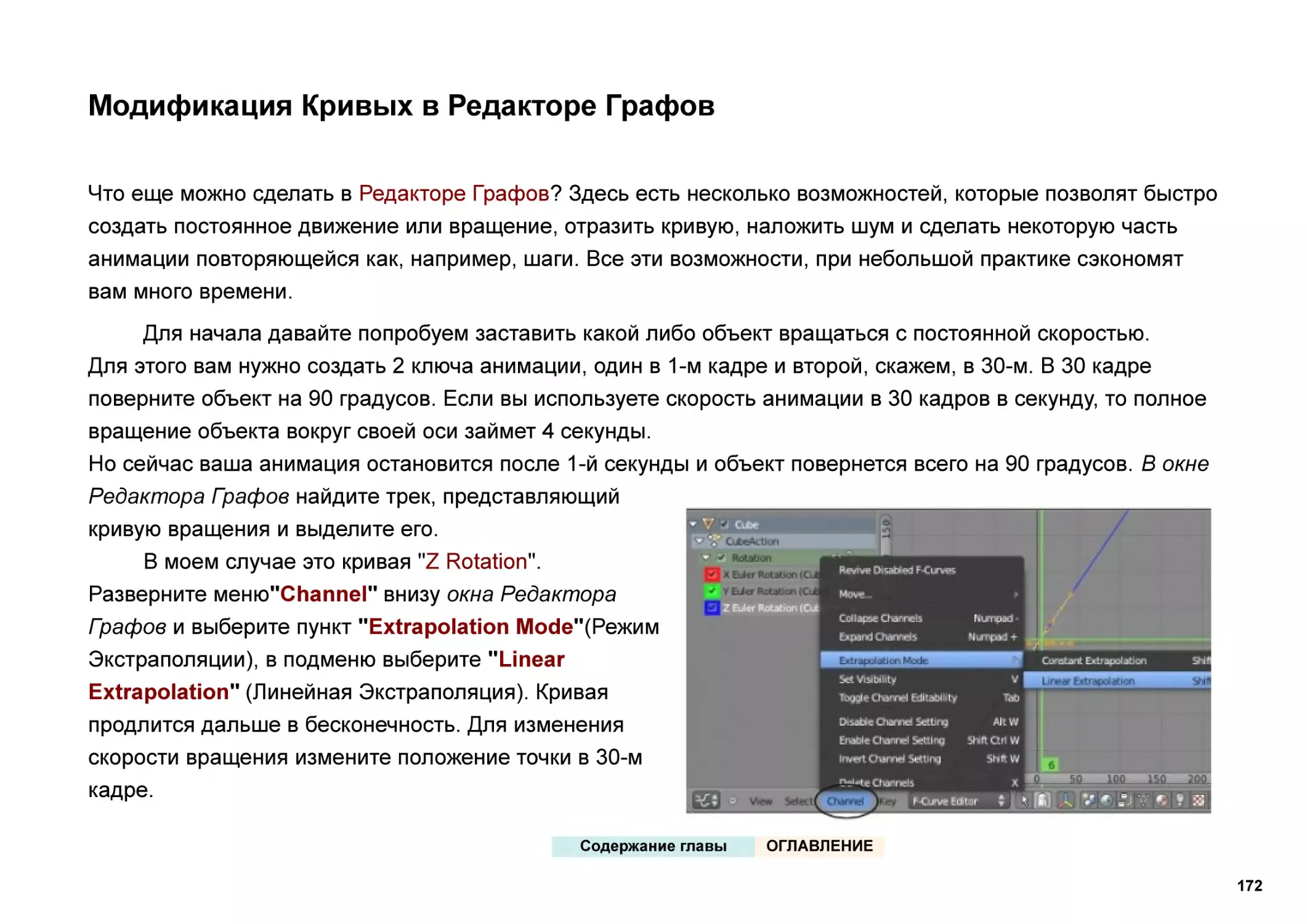Toggle the material sphere filter icon

point(1162,801)
